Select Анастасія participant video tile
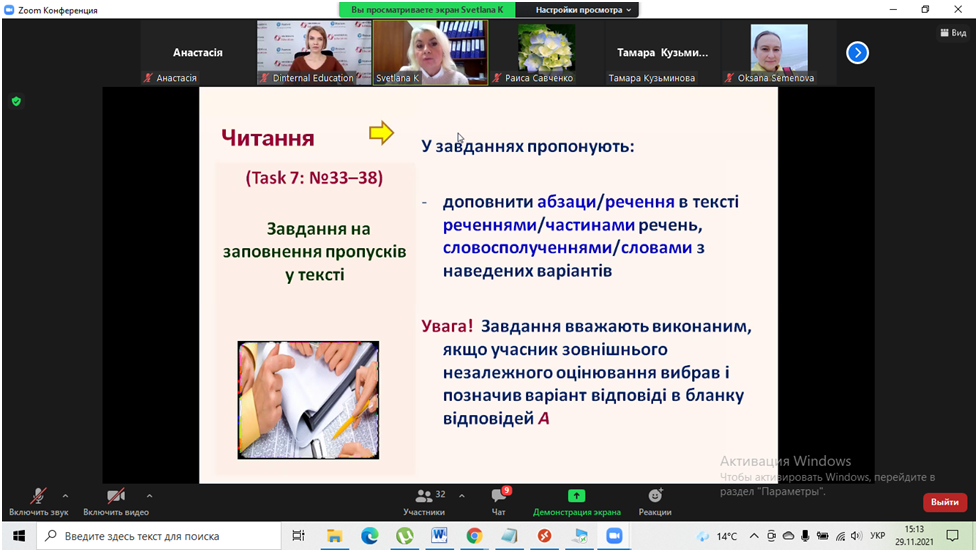 [198, 52]
